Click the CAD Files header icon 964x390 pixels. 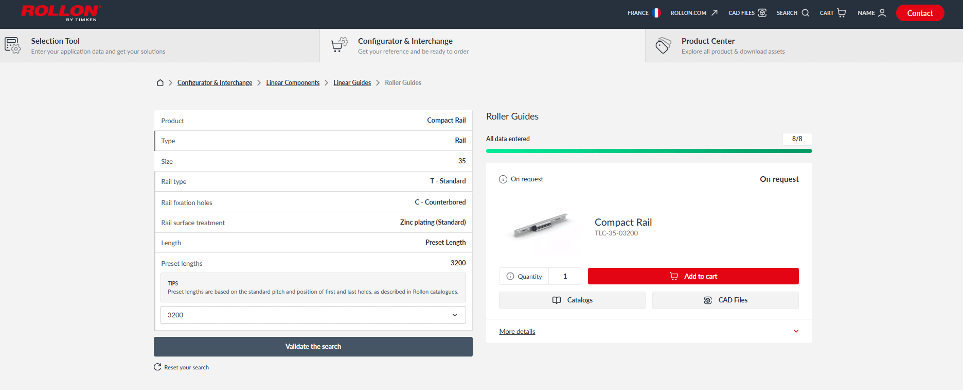[x=762, y=12]
